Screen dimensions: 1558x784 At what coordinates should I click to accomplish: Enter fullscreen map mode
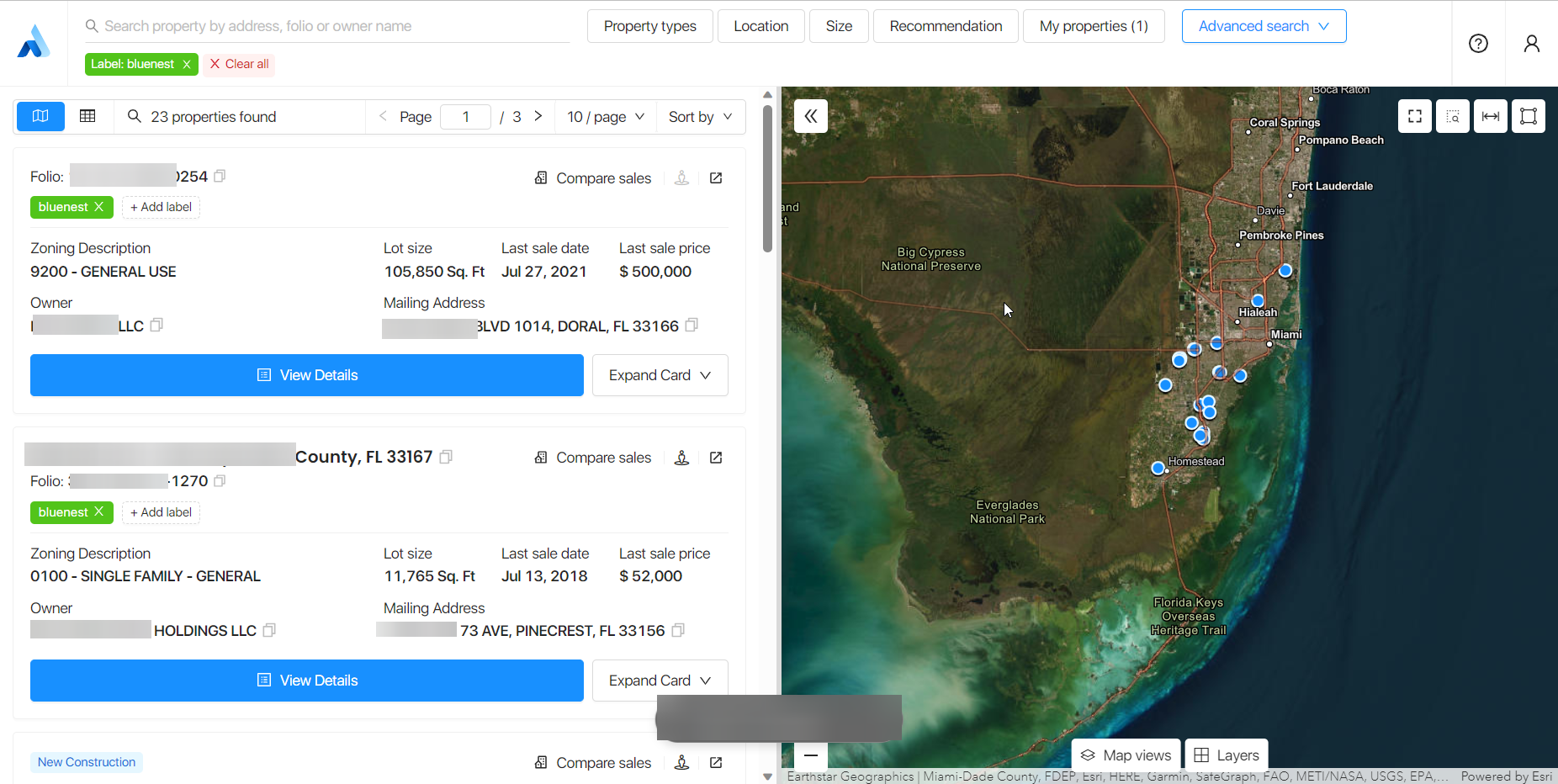click(1415, 116)
